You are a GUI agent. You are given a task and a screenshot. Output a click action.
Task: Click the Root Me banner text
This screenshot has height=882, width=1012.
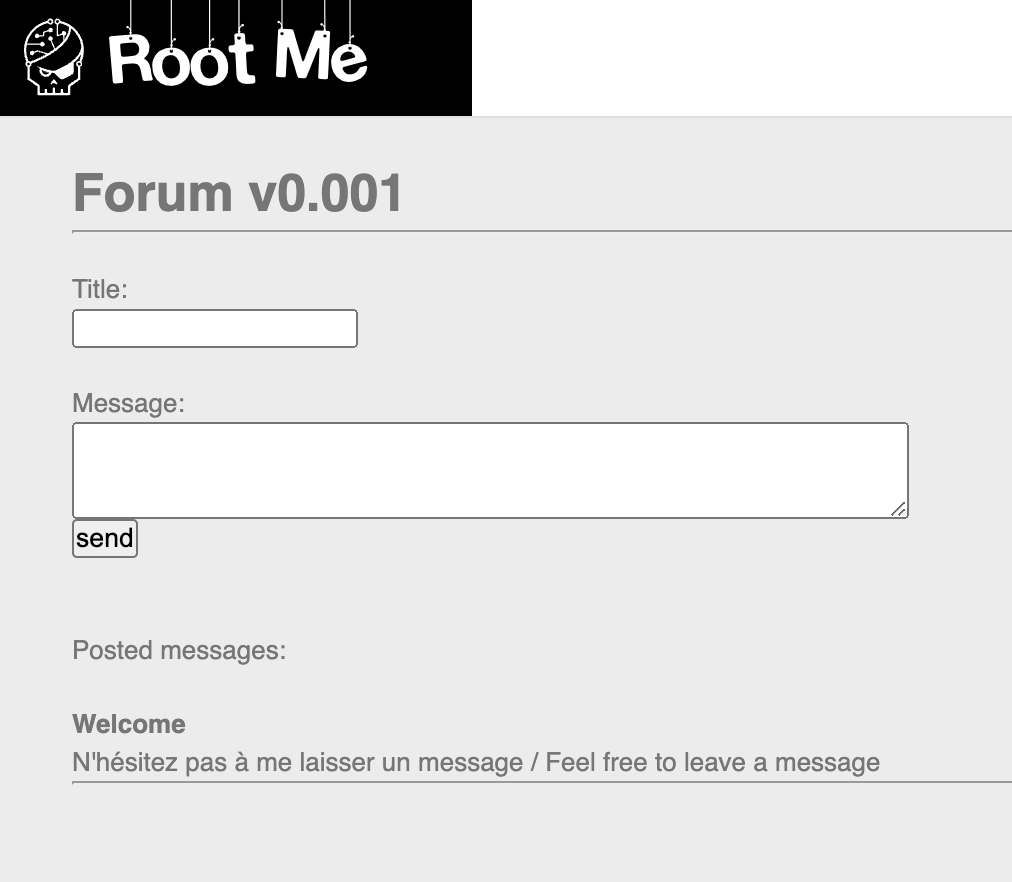(x=238, y=58)
